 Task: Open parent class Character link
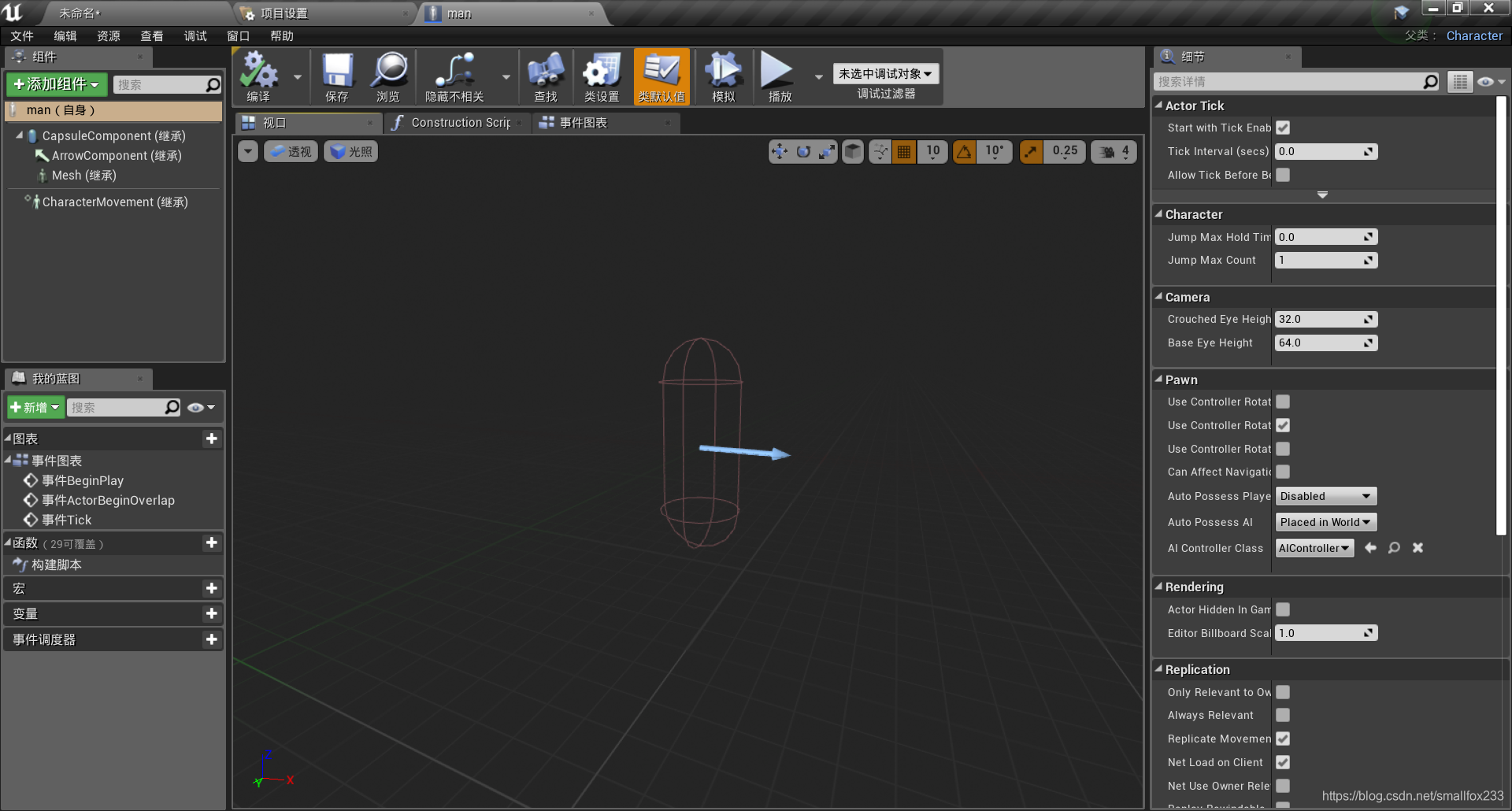click(1474, 36)
